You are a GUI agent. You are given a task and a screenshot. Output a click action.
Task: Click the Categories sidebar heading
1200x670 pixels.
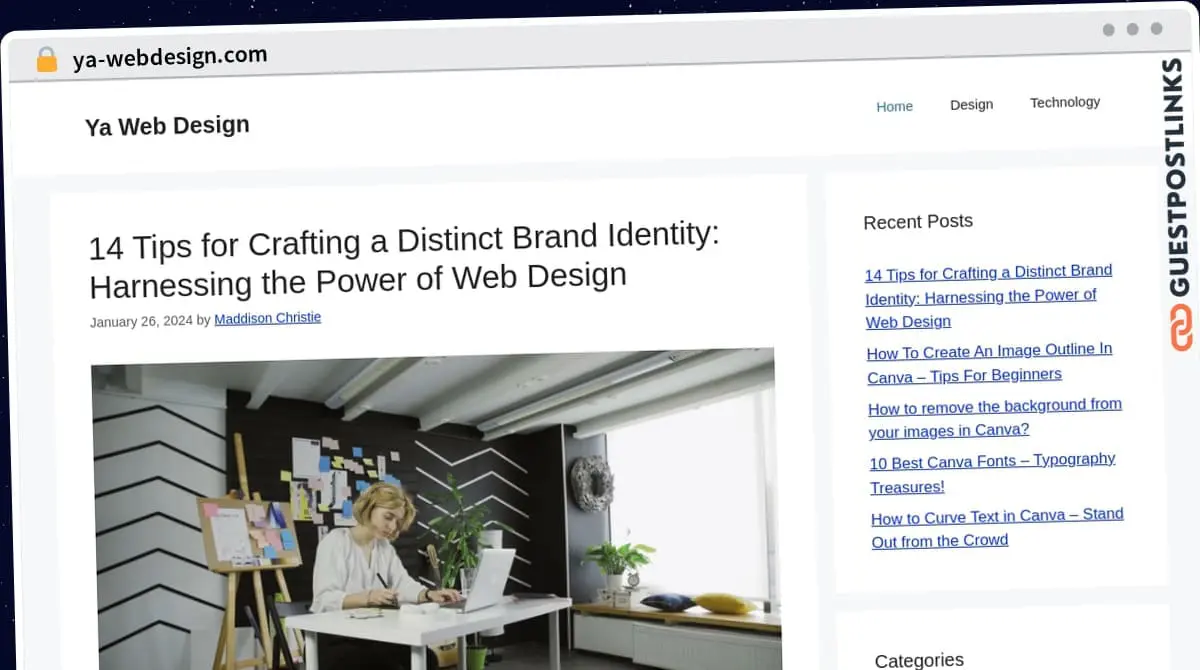pyautogui.click(x=918, y=659)
